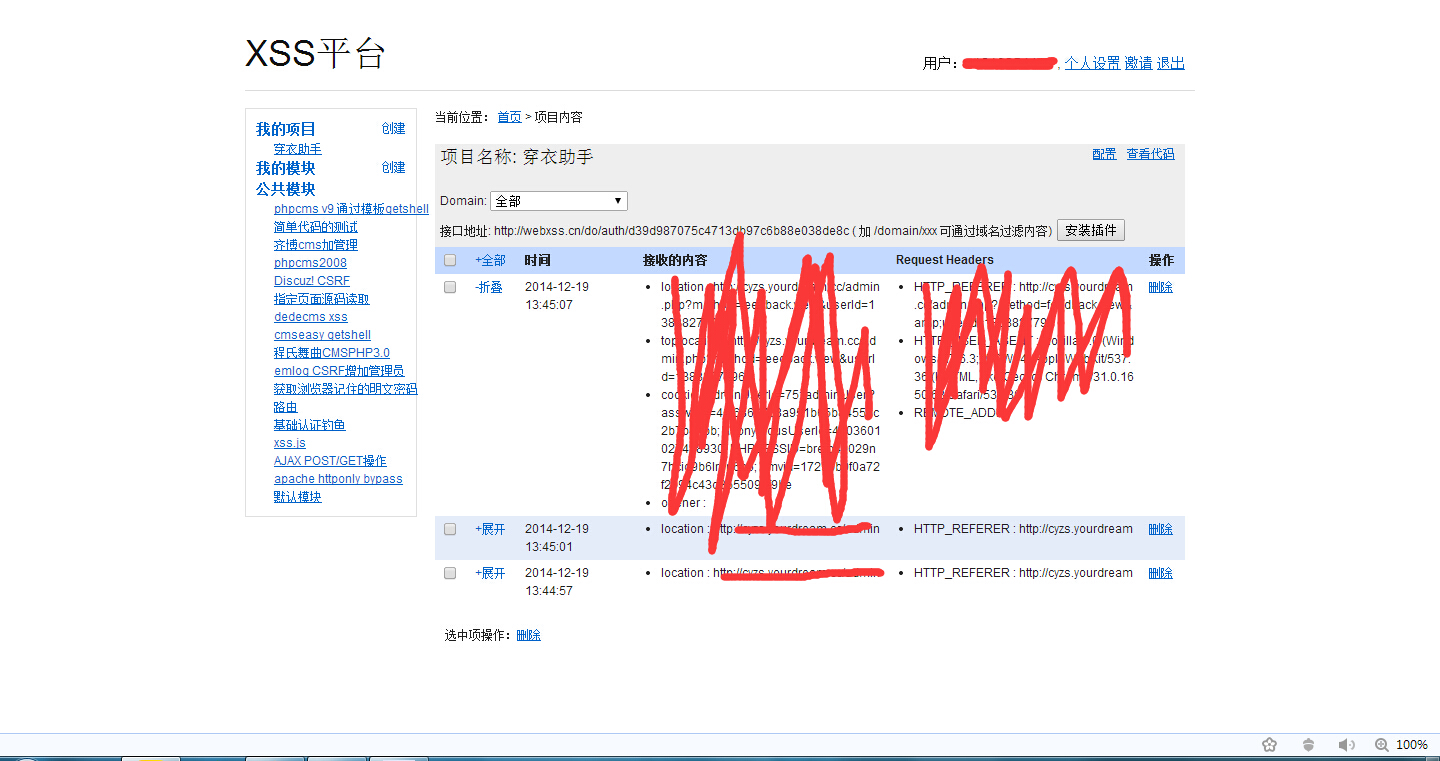Open module 路由

pos(286,407)
